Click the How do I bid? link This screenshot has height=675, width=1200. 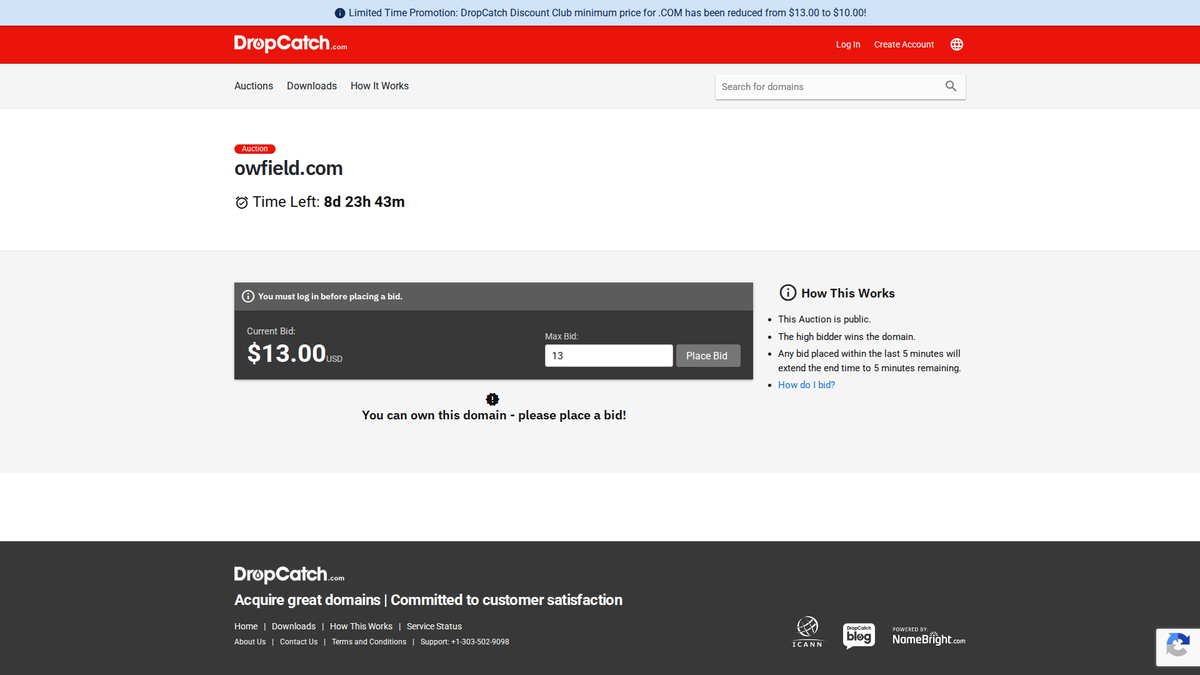point(807,385)
